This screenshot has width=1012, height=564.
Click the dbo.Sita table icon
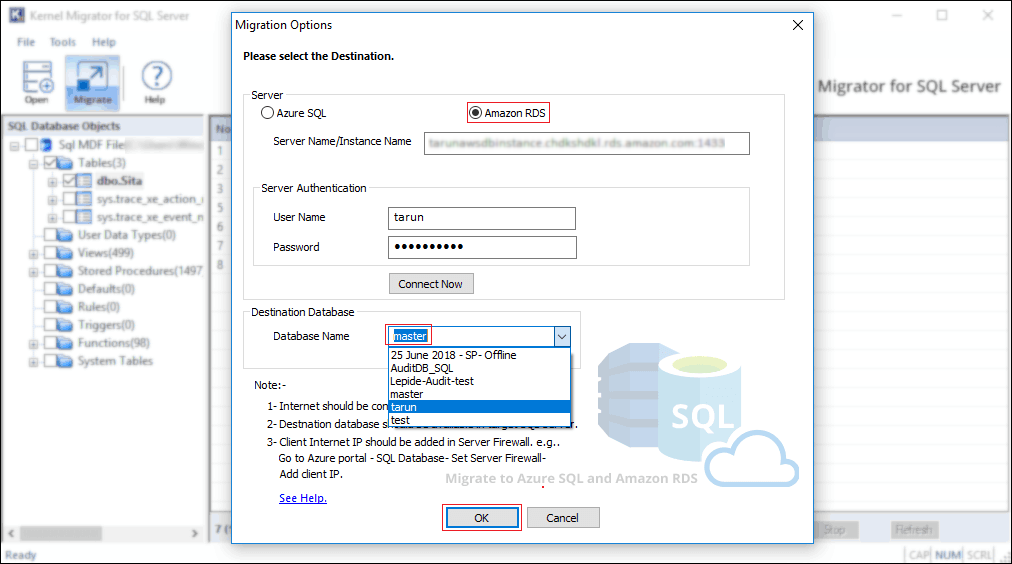(x=84, y=181)
